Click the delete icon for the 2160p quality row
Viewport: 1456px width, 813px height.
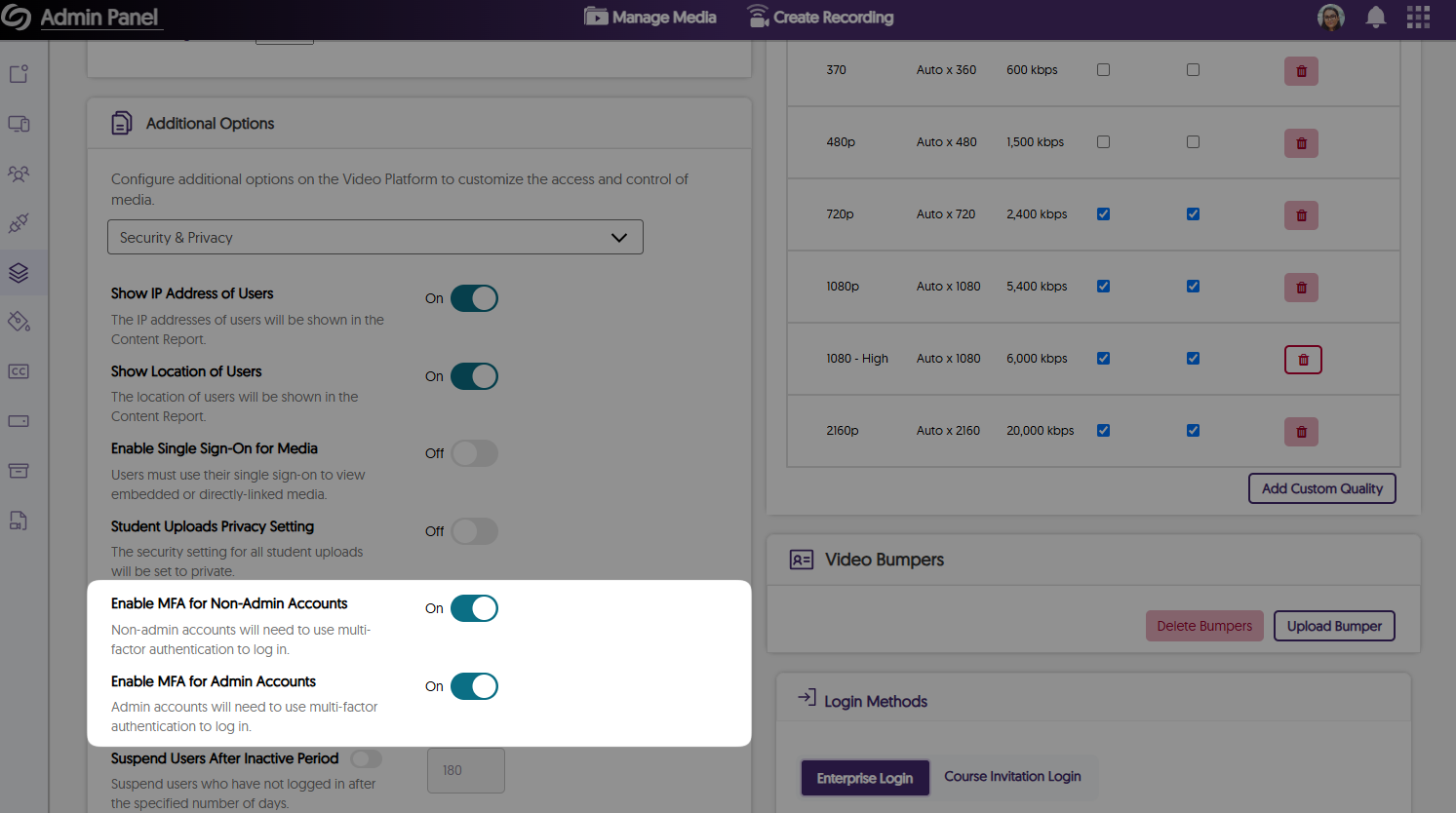pyautogui.click(x=1301, y=431)
